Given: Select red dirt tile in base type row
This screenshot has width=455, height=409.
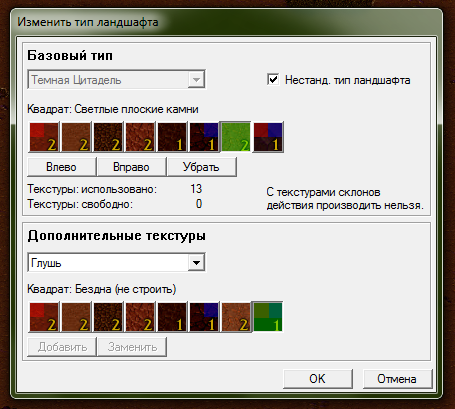Looking at the screenshot, I should (x=44, y=137).
